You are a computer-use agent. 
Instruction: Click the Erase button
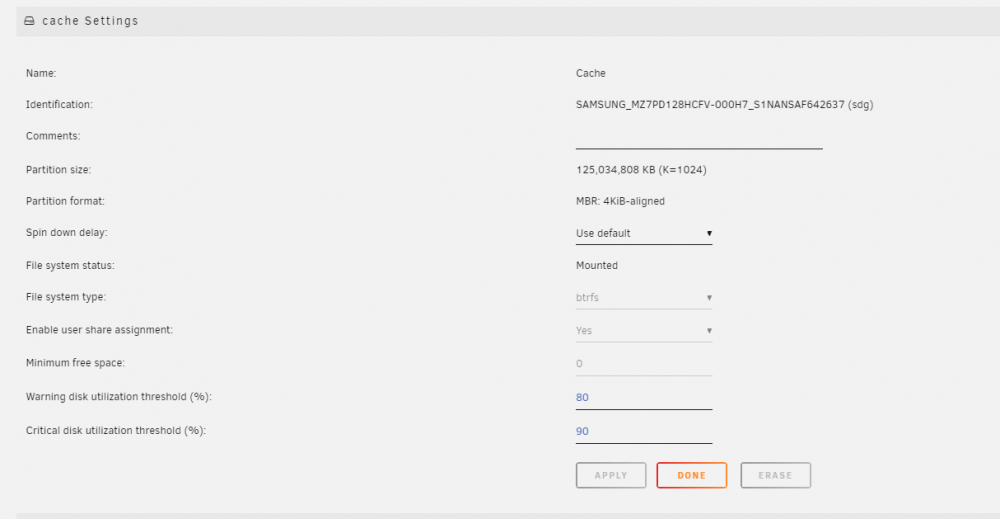pos(776,476)
